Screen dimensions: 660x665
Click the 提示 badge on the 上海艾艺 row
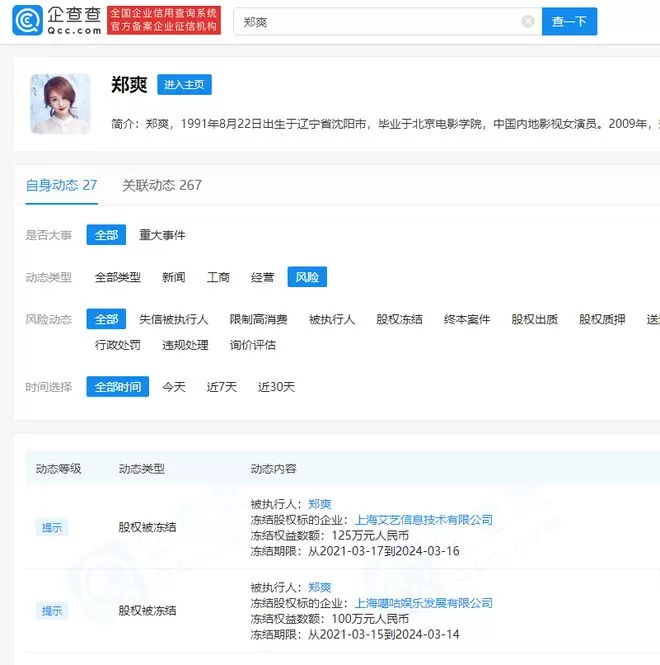pos(52,528)
